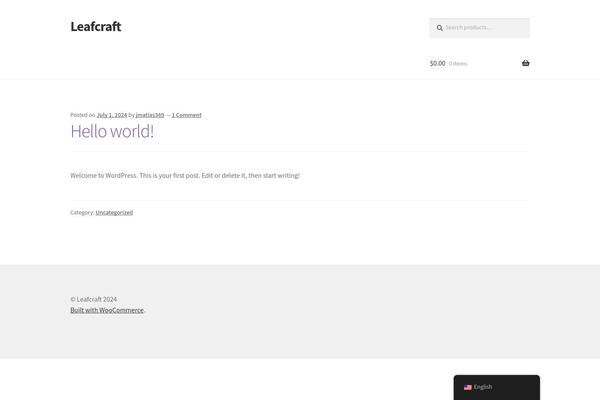Open the cart total $0.00 link
The width and height of the screenshot is (600, 400).
coord(438,63)
